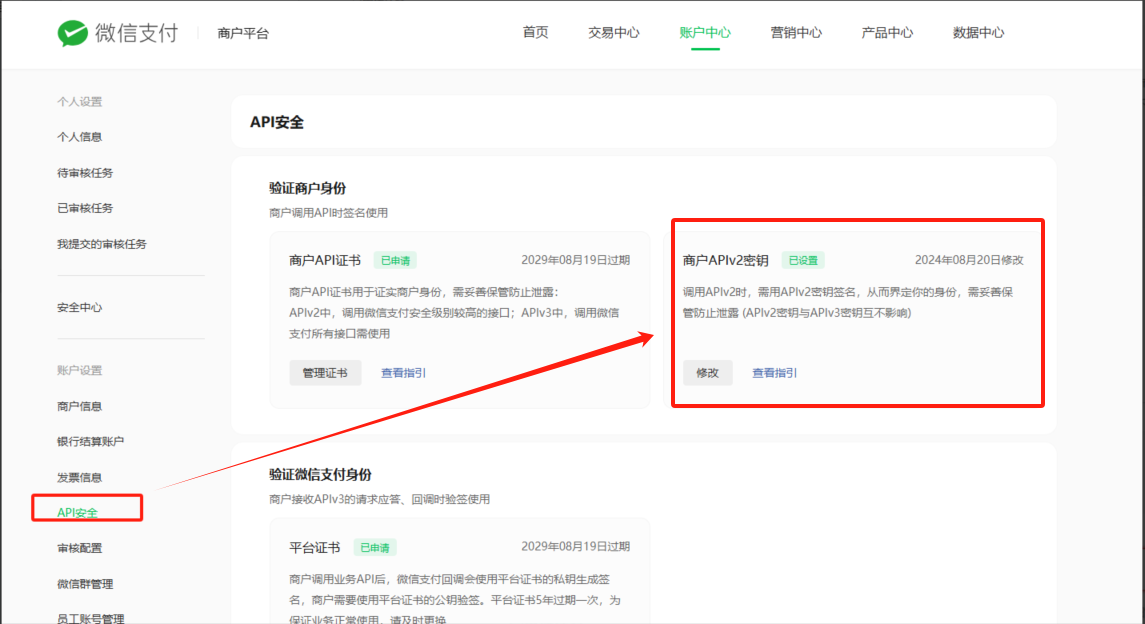Select the 账户中心 top tab
1145x624 pixels.
[704, 32]
